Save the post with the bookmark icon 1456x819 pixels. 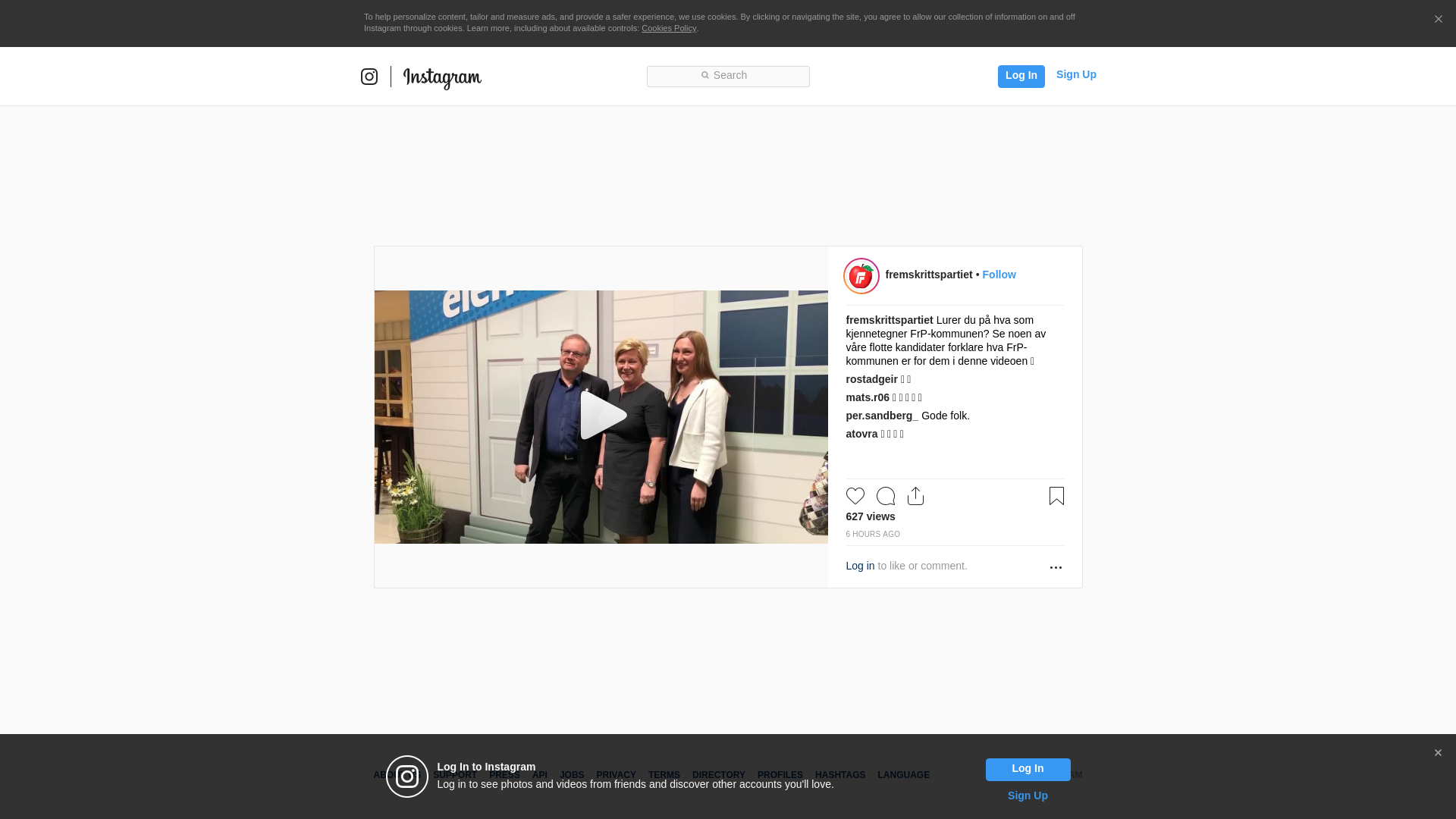(x=1056, y=496)
